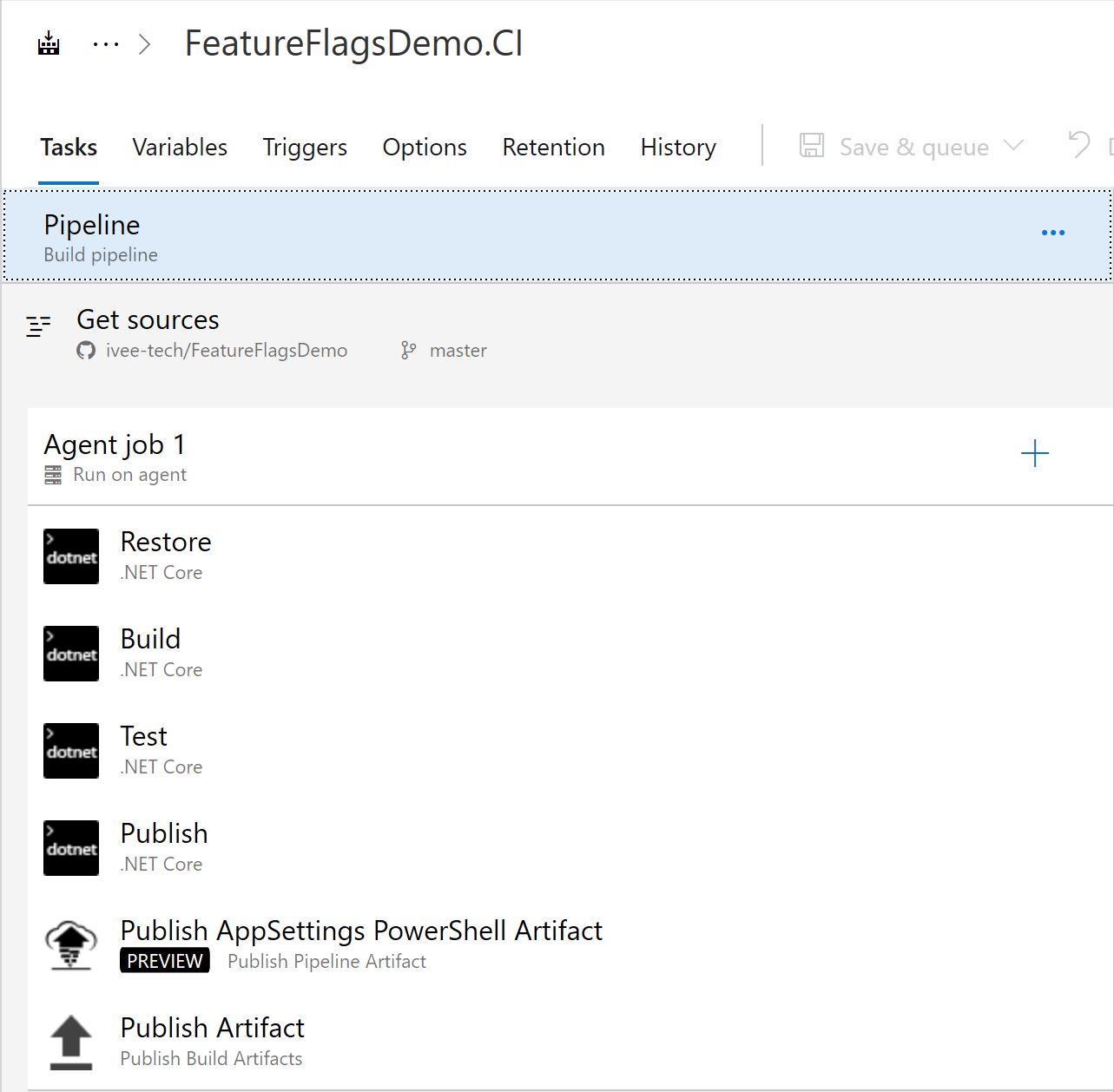Select the Publish AppSettings PowerShell Artifact task

[570, 945]
